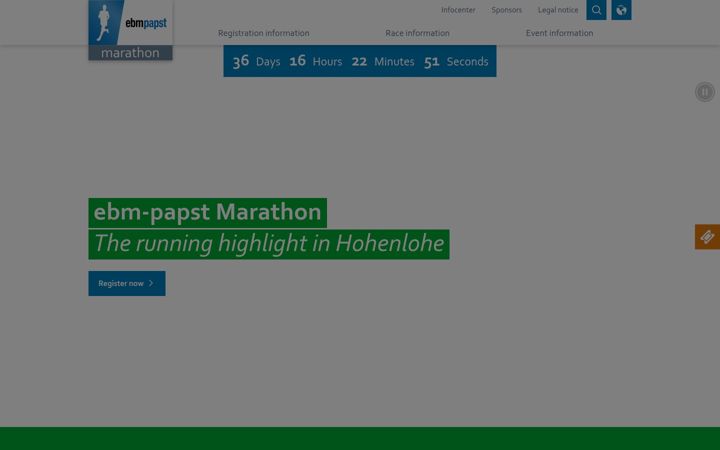This screenshot has height=450, width=720.
Task: Open Race information menu
Action: (417, 33)
